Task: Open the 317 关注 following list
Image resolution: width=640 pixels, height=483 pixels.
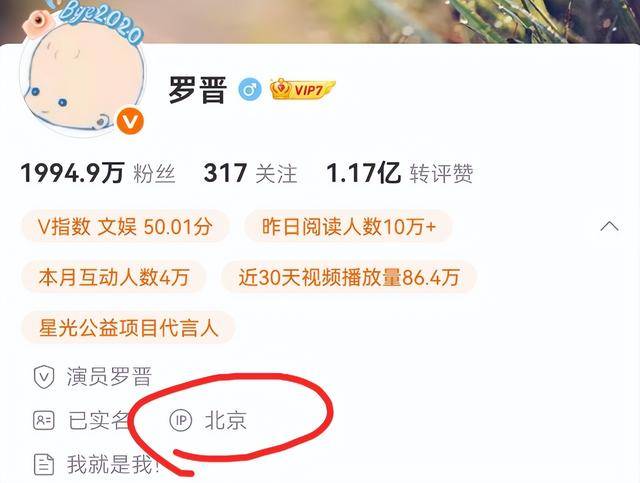Action: [x=250, y=173]
